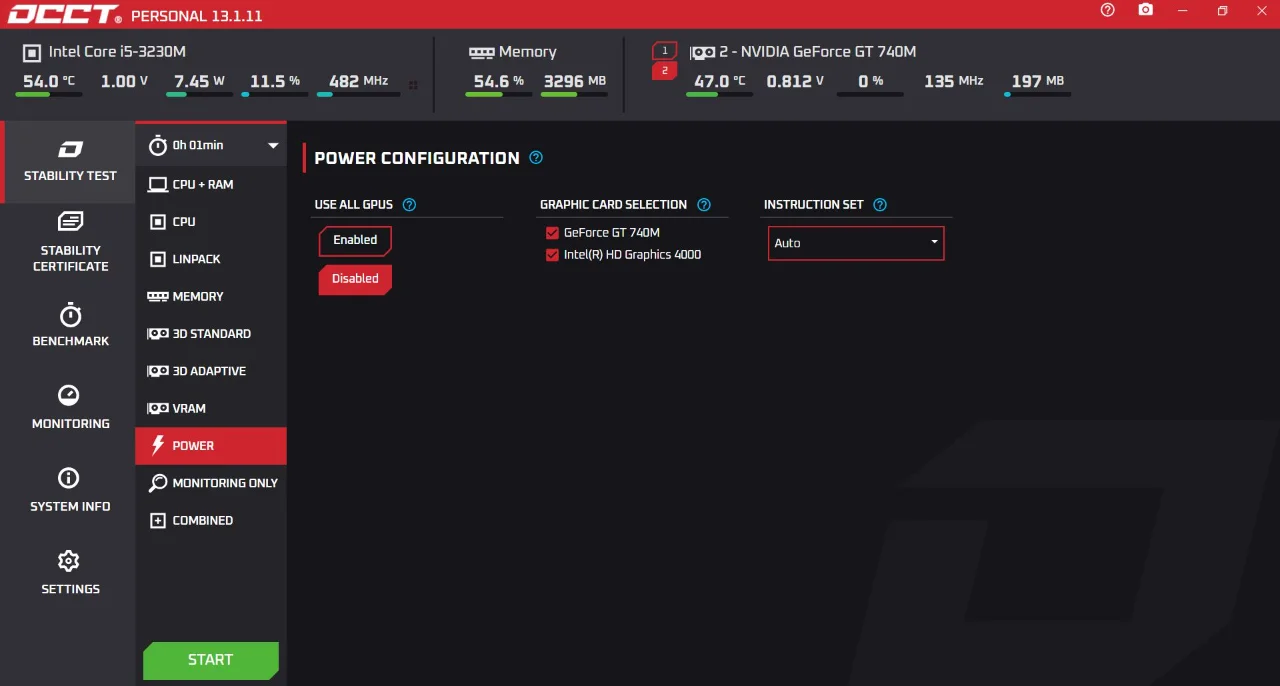1280x686 pixels.
Task: Open the help question mark in title bar
Action: pyautogui.click(x=1107, y=10)
